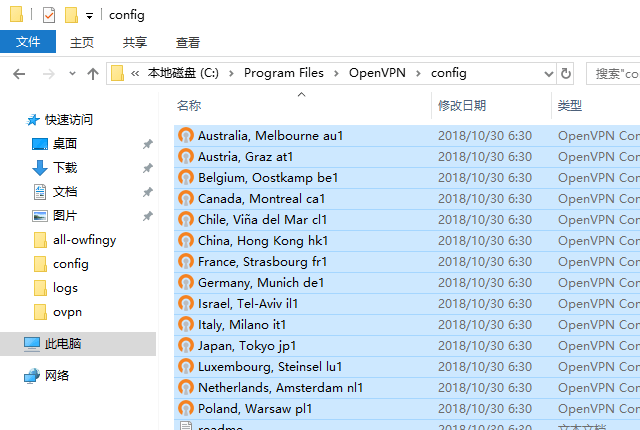Unpin 下载 using its pin icon
This screenshot has width=640, height=430.
147,168
